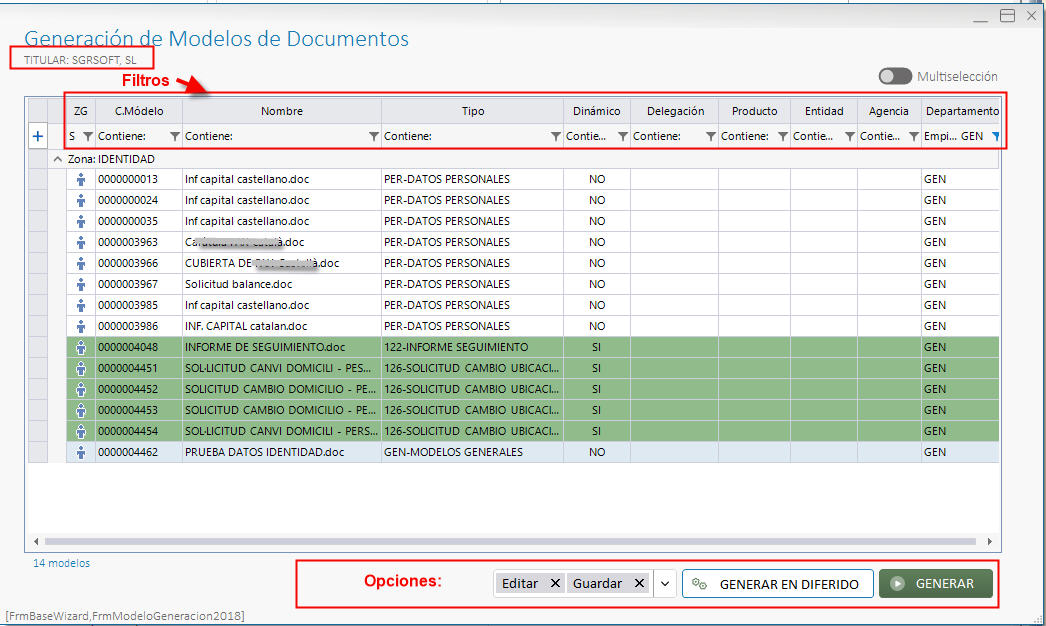The height and width of the screenshot is (626, 1046).
Task: Click the horizontal scrollbar right arrow
Action: coord(989,541)
